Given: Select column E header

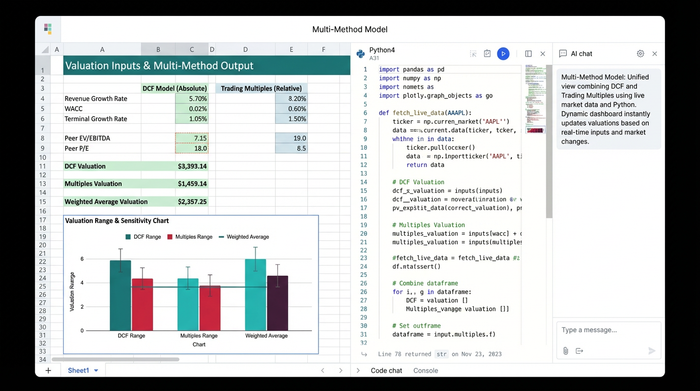Looking at the screenshot, I should click(291, 49).
